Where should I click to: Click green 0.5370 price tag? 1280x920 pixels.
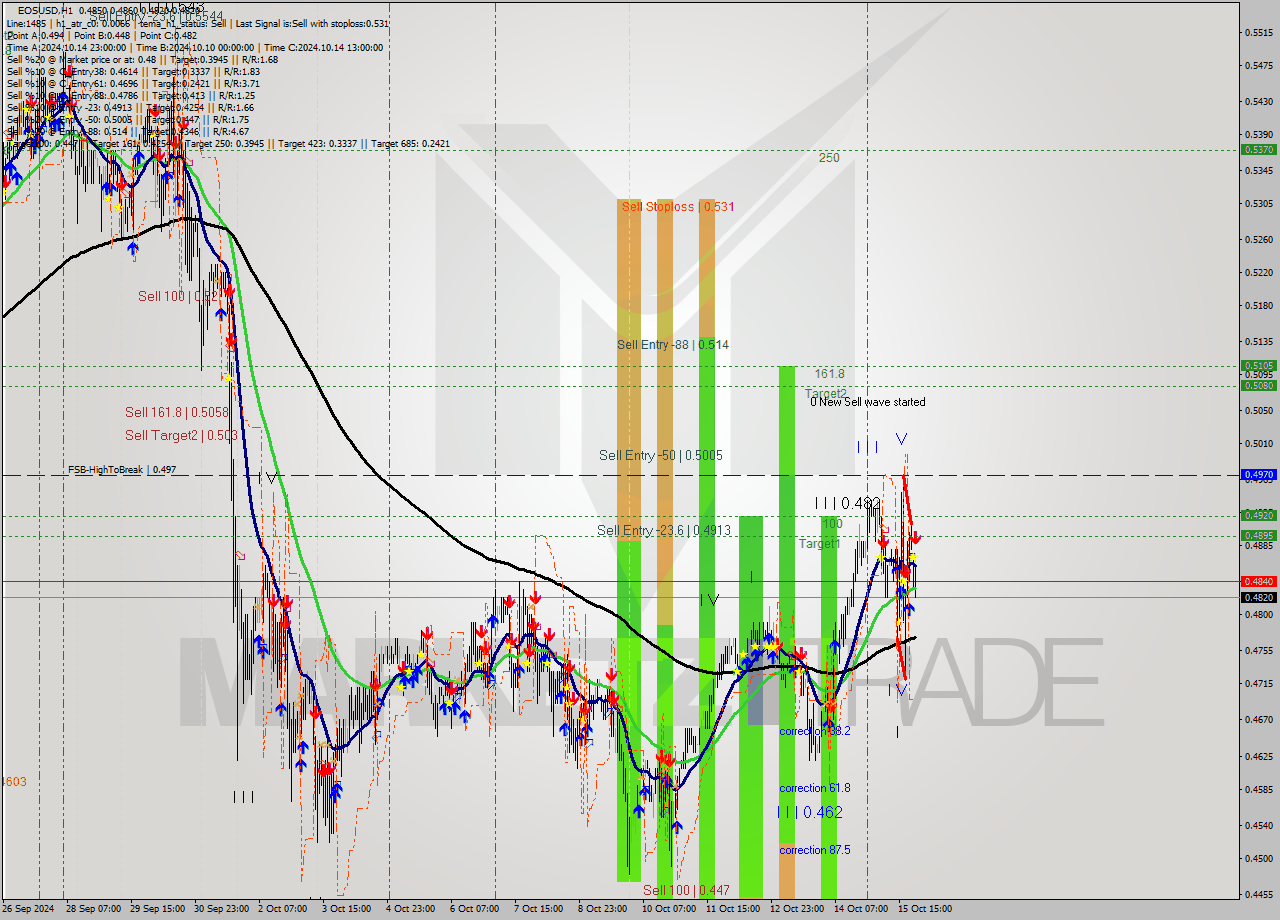[1258, 149]
